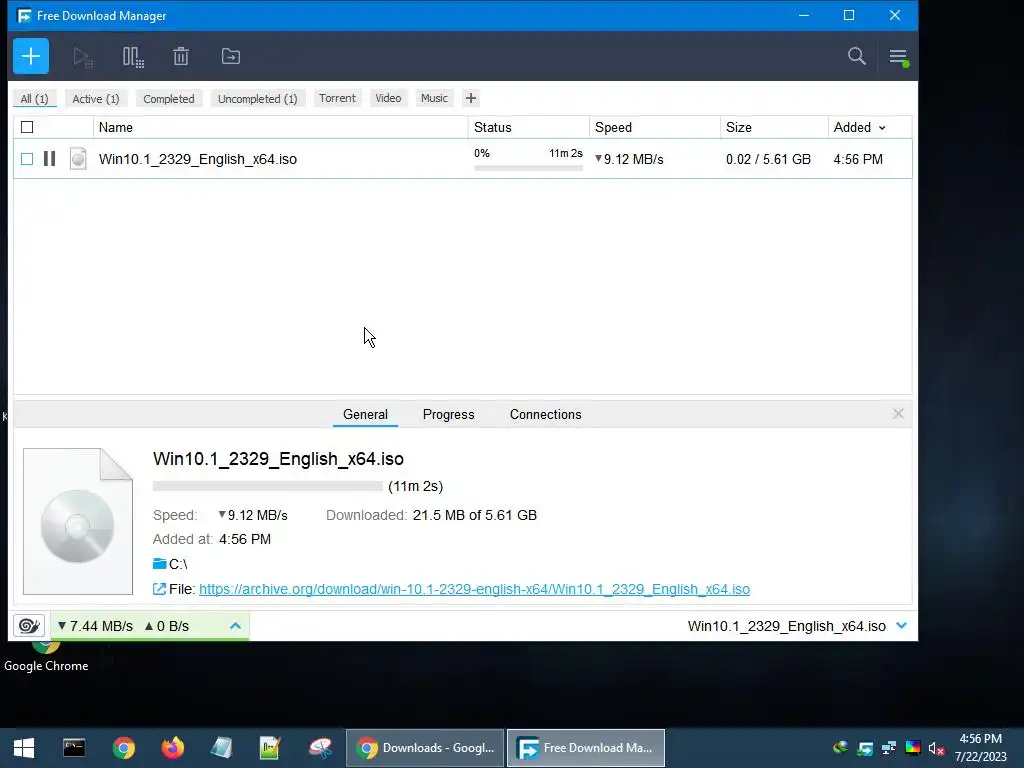Launch the pinned Chrome taskbar icon
This screenshot has height=768, width=1024.
[x=123, y=748]
